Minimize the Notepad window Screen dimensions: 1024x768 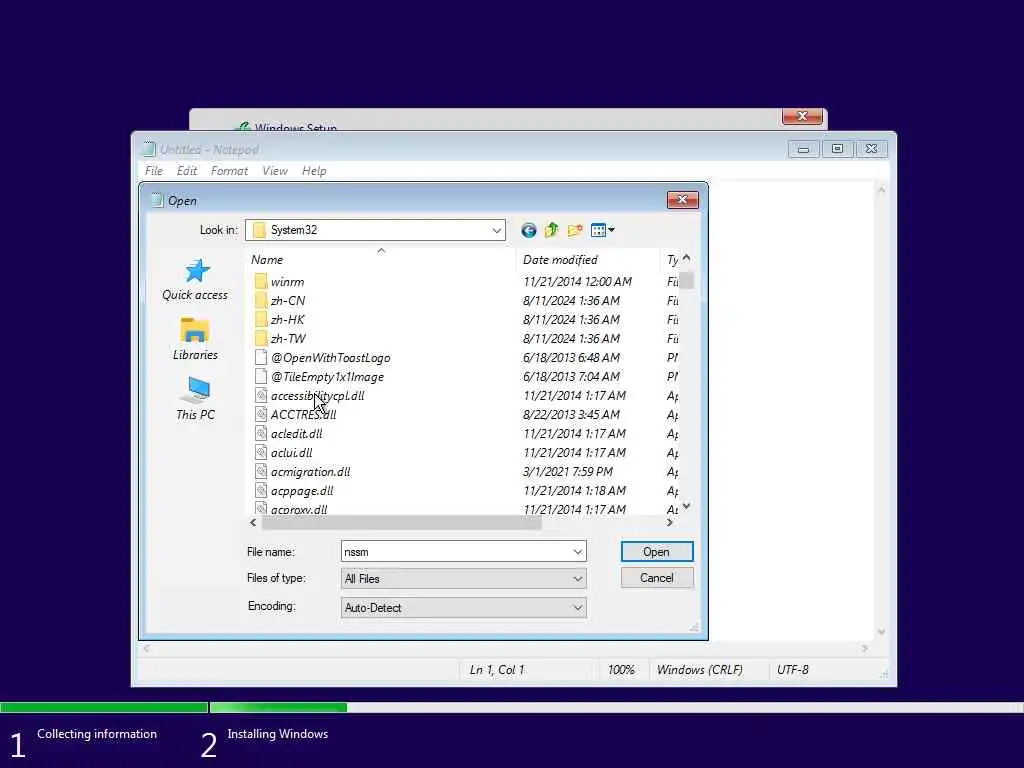pyautogui.click(x=803, y=149)
